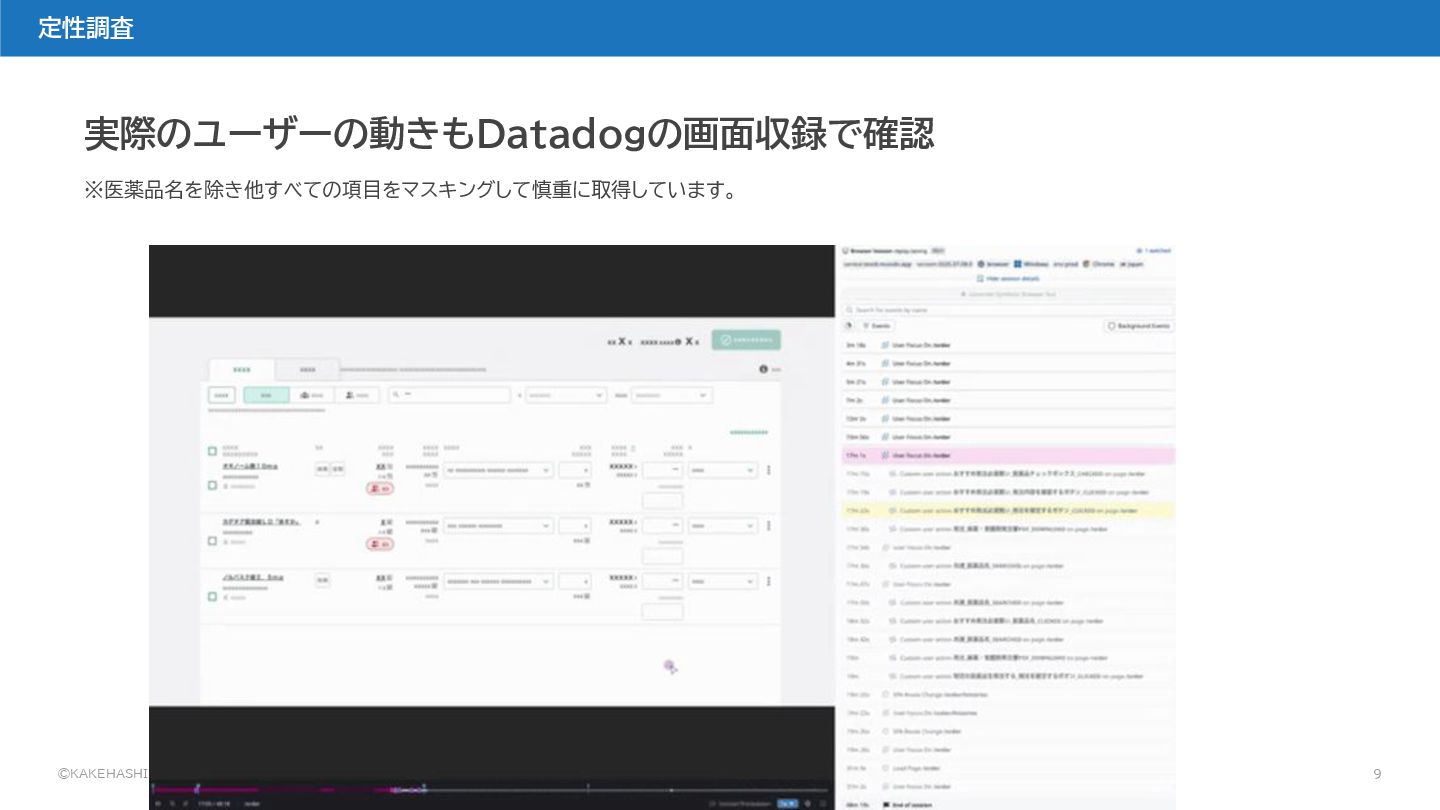1440x810 pixels.
Task: Open the Events filter button
Action: click(x=877, y=326)
